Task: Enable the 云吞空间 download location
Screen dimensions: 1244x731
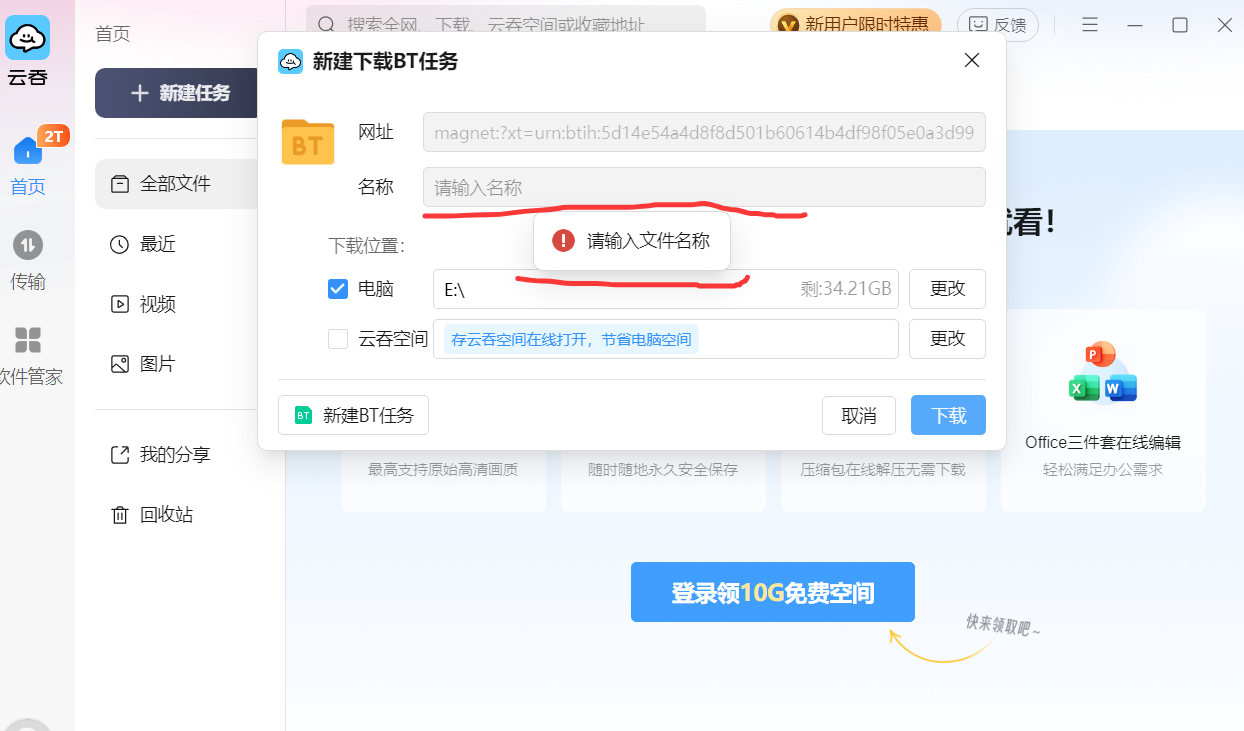Action: click(x=338, y=339)
